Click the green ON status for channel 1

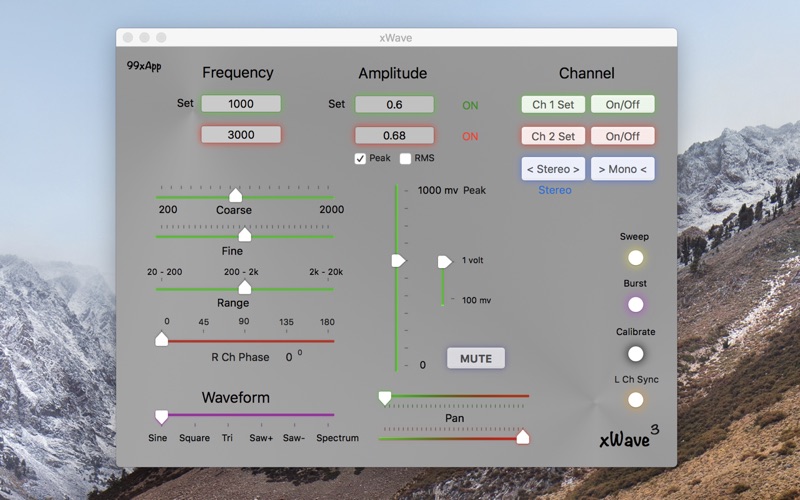[x=470, y=106]
